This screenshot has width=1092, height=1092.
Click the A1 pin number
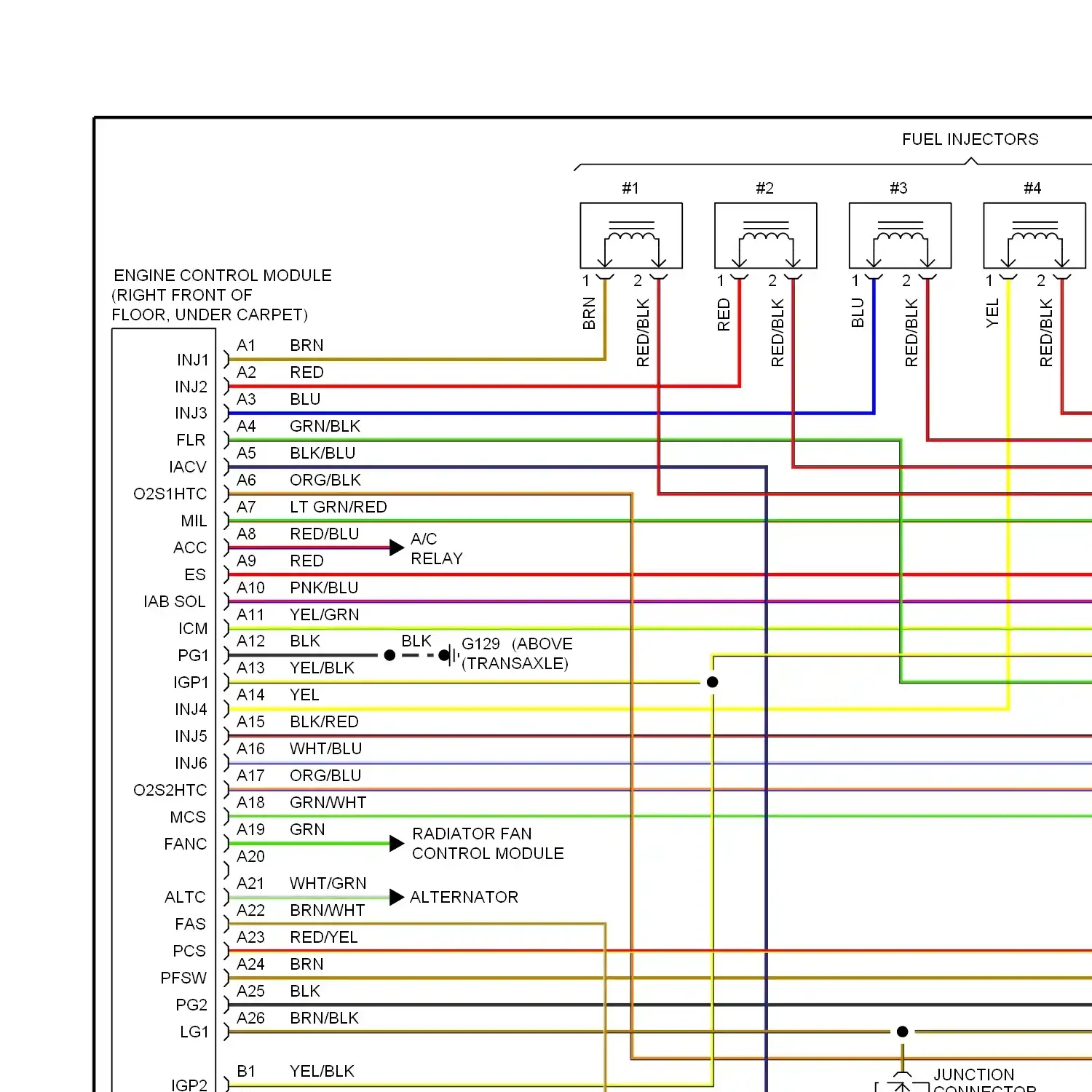tap(246, 345)
